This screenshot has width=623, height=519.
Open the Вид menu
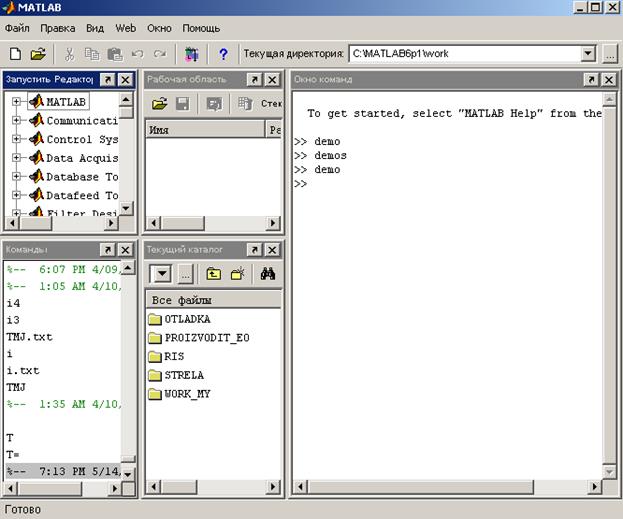[95, 28]
